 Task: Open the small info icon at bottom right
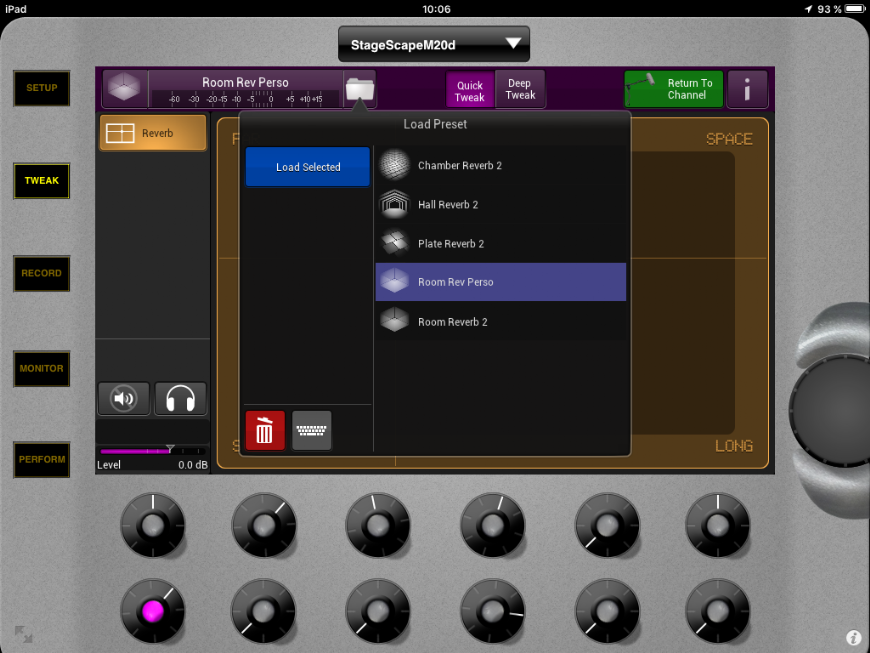pos(853,637)
